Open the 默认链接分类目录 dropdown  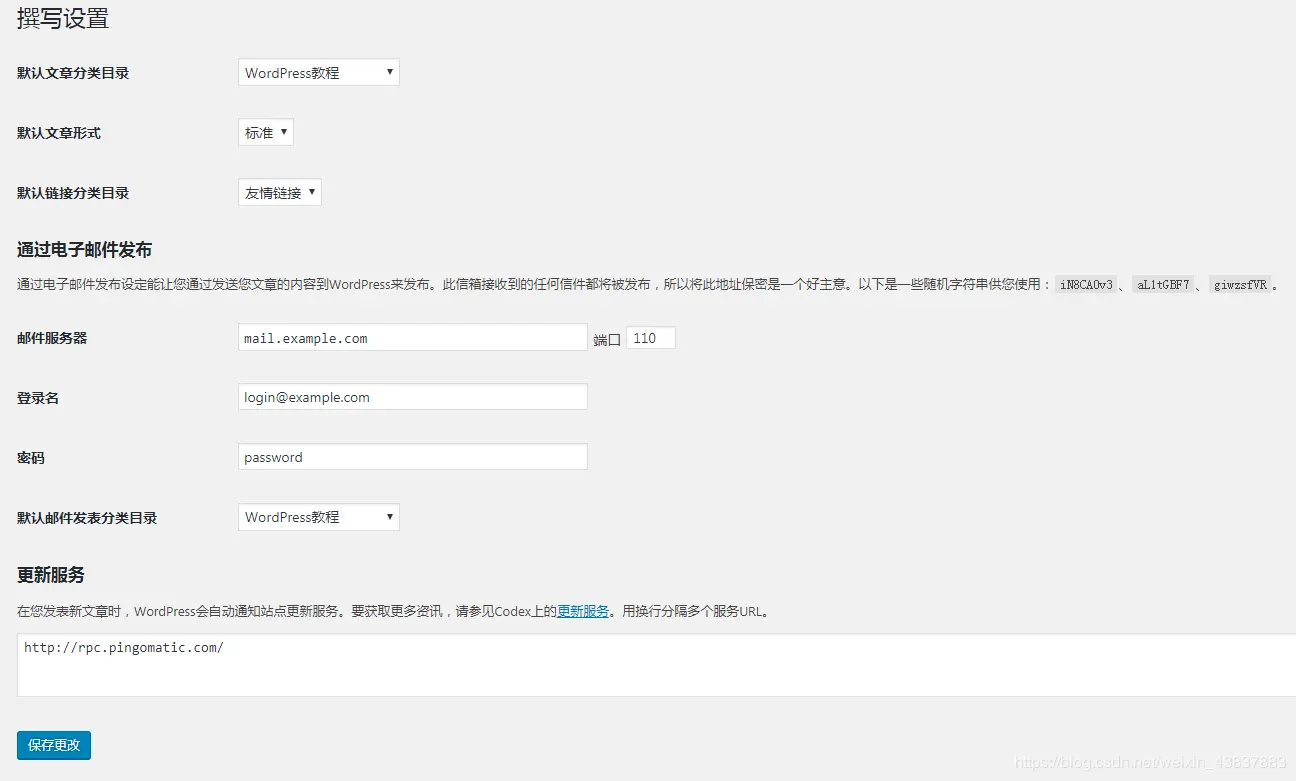279,192
